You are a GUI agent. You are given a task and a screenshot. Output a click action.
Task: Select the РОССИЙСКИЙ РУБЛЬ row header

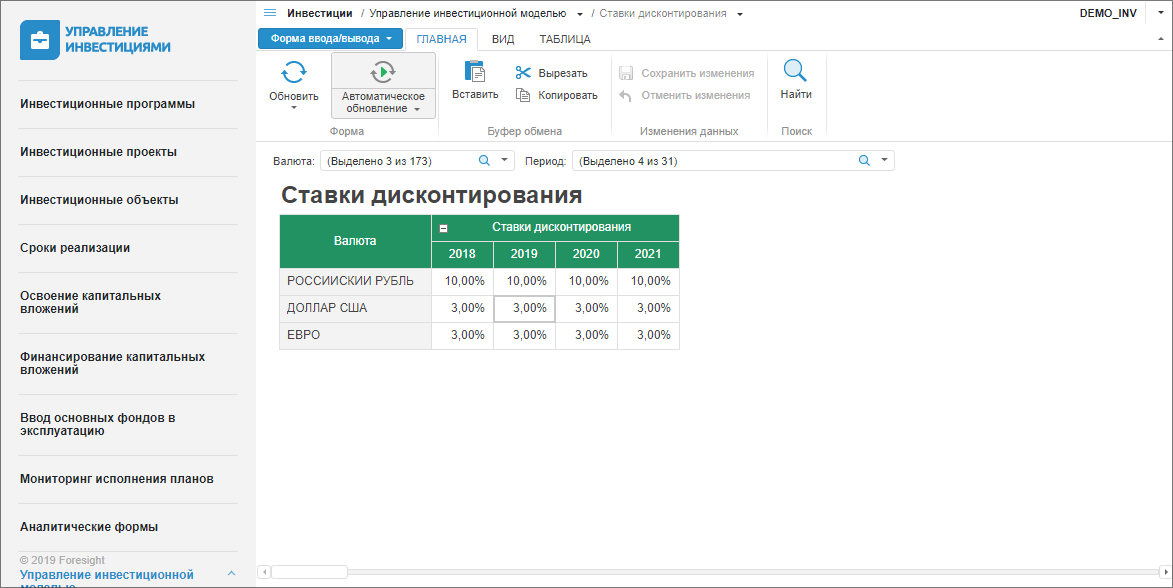[x=355, y=281]
